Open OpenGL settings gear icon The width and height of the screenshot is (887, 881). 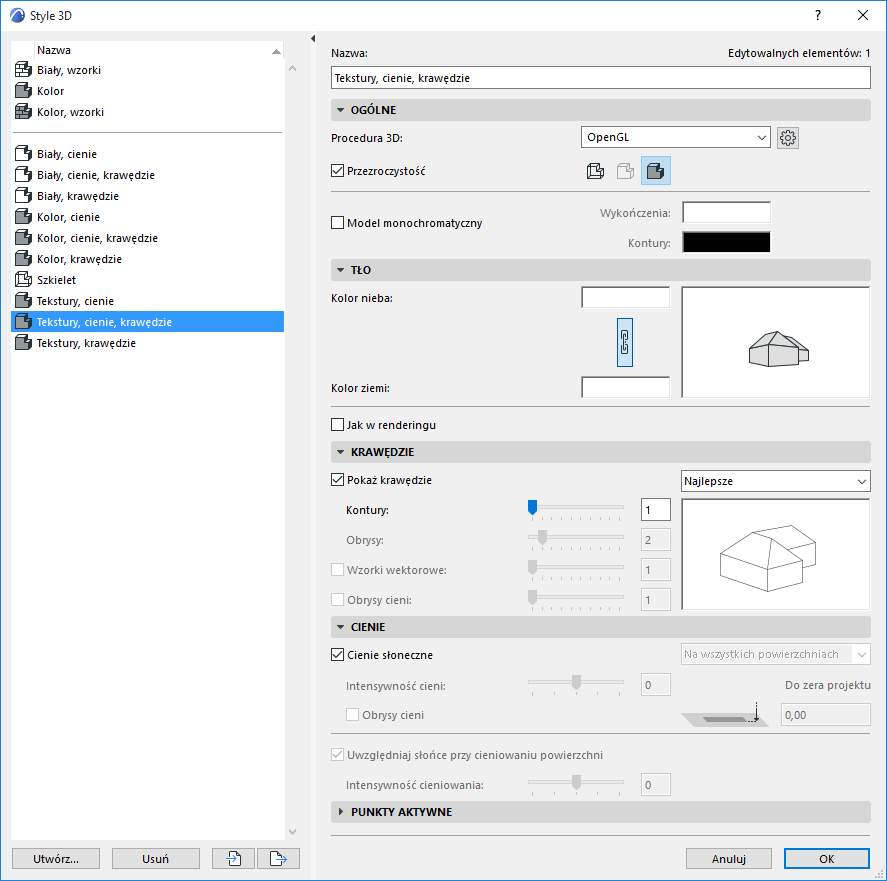click(787, 137)
